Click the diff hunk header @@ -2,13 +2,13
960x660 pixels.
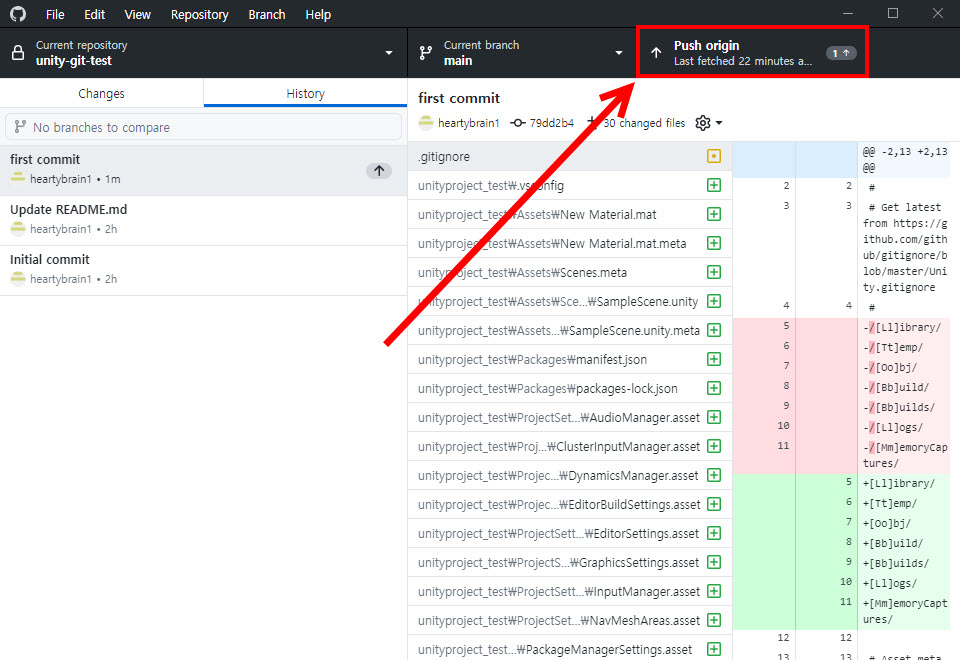click(905, 159)
